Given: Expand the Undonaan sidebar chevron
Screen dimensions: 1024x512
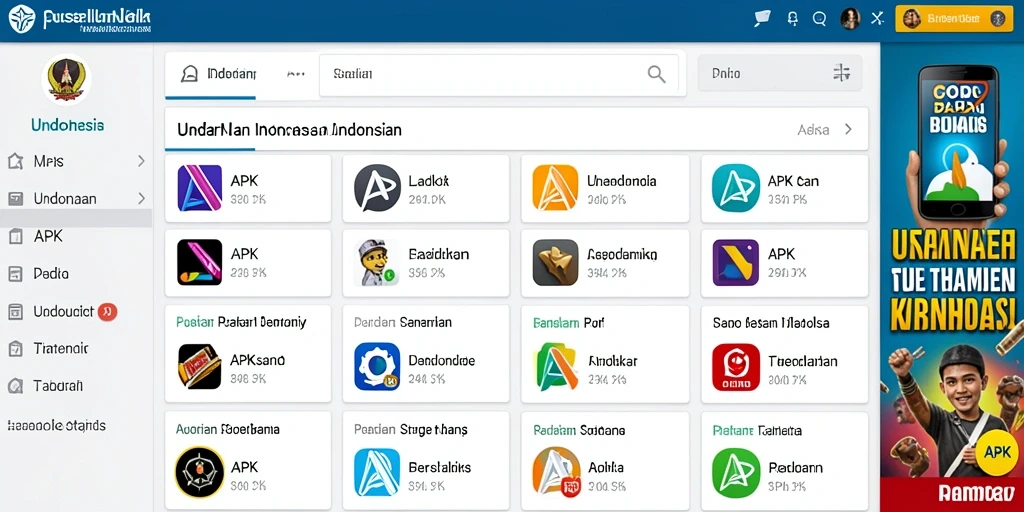Looking at the screenshot, I should coord(141,199).
